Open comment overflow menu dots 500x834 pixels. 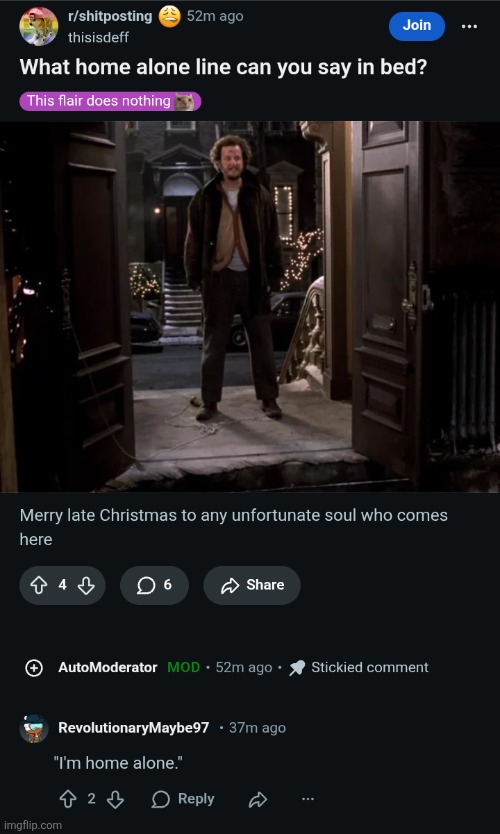tap(308, 799)
